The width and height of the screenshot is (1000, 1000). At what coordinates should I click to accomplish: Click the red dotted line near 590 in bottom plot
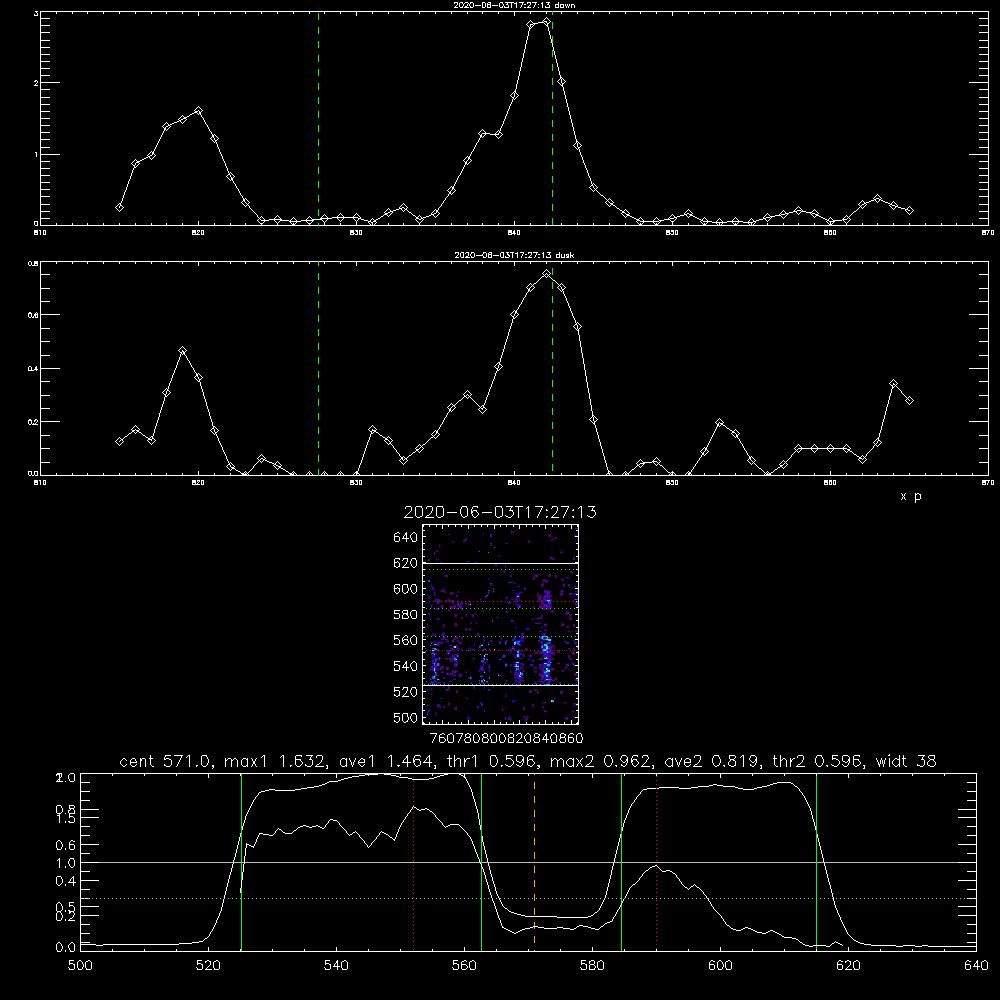(x=656, y=861)
